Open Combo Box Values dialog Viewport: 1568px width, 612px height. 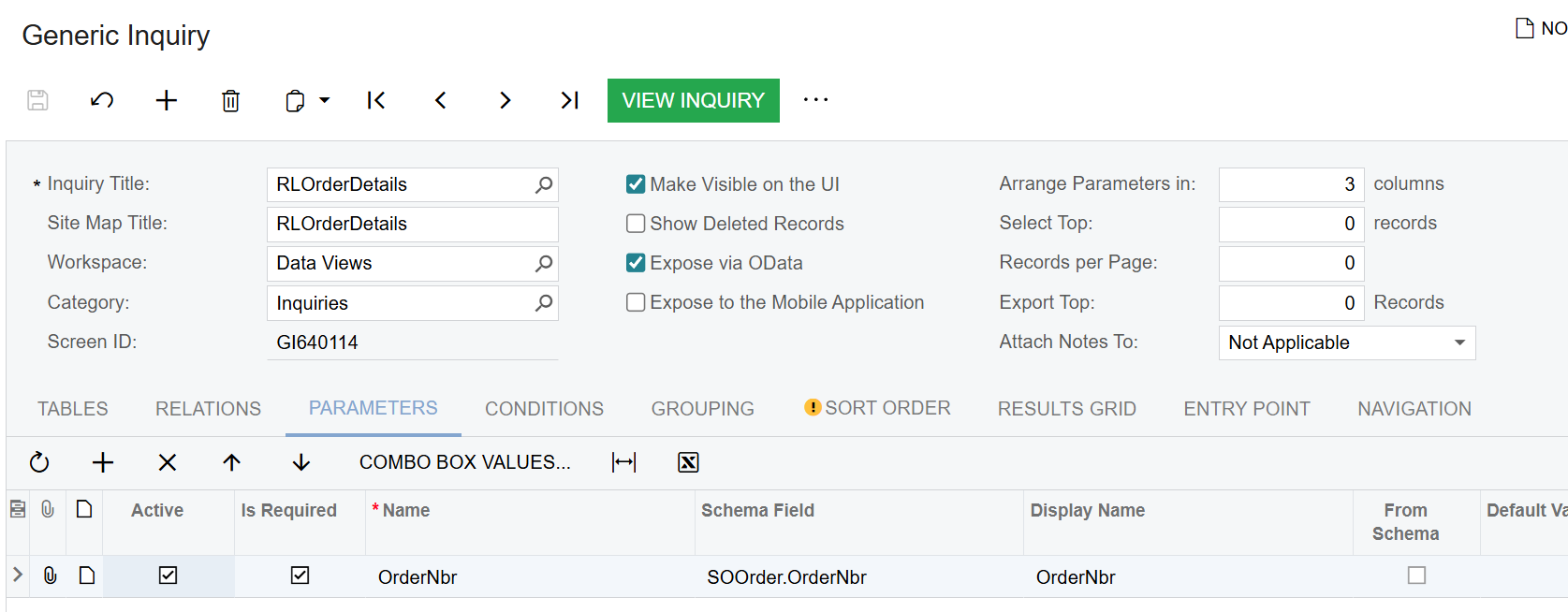point(464,462)
